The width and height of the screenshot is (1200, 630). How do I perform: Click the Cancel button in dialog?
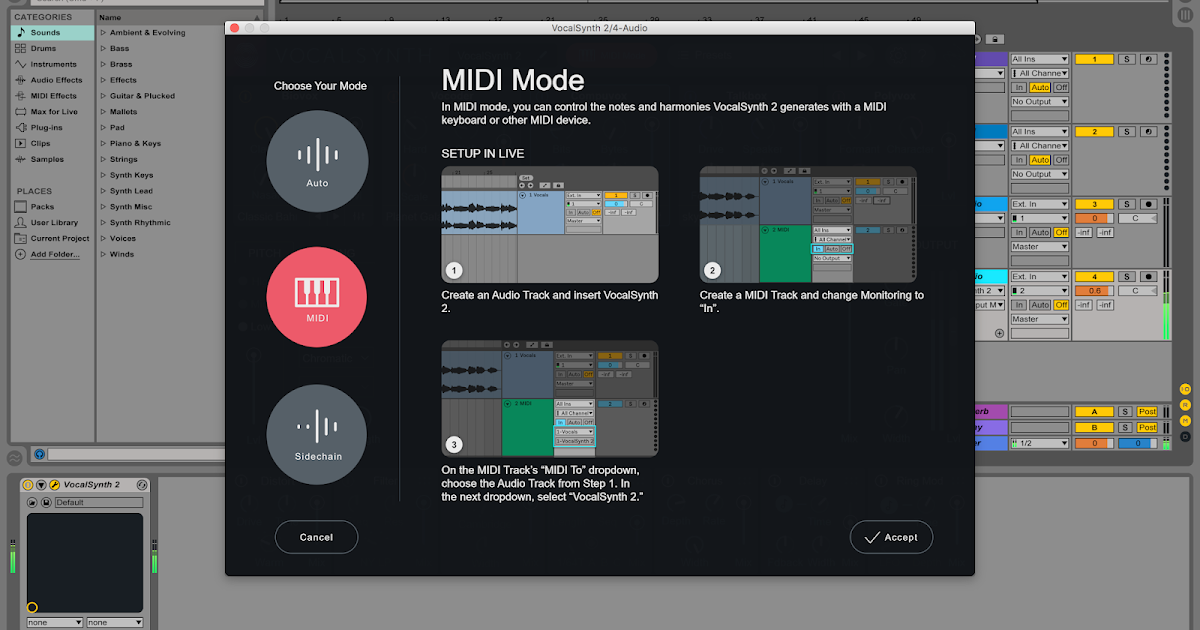(316, 537)
